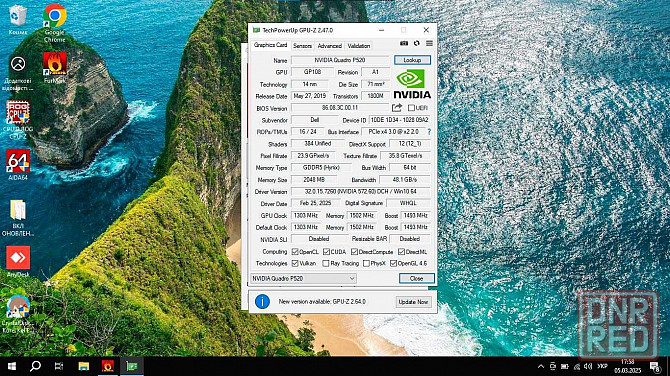Toggle the OpenCL checkbox
The image size is (670, 376).
[294, 252]
